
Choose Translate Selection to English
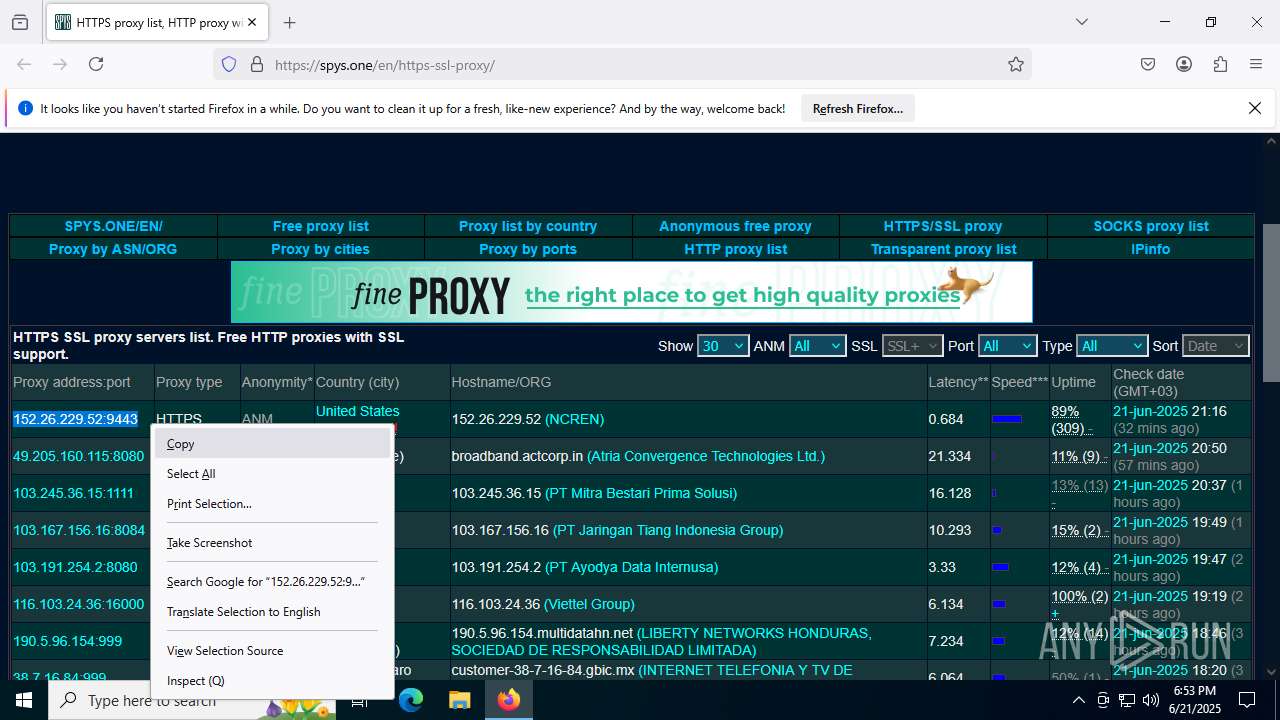coord(272,612)
